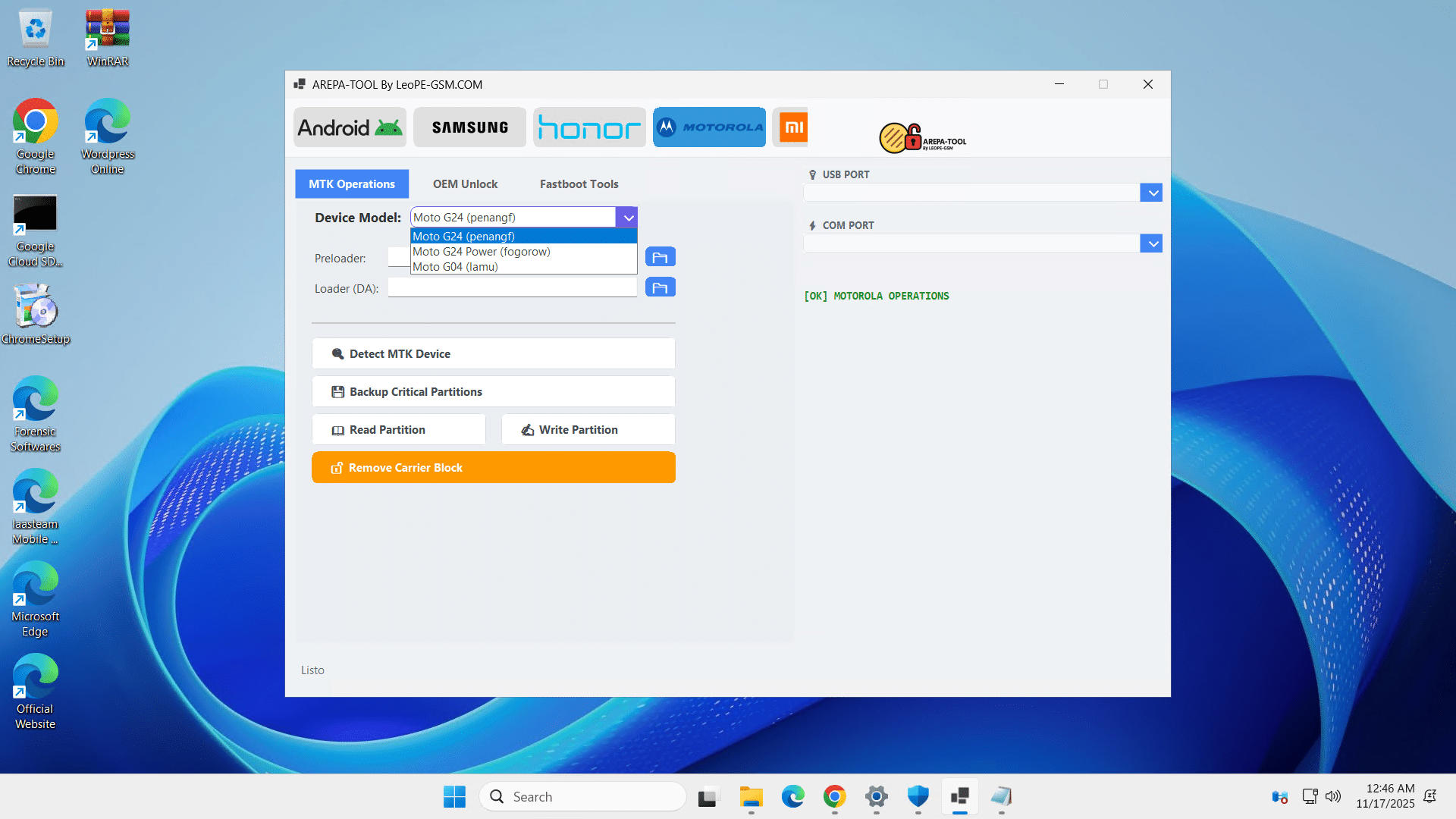Select the Samsung brand icon
This screenshot has width=1456, height=819.
pos(469,127)
